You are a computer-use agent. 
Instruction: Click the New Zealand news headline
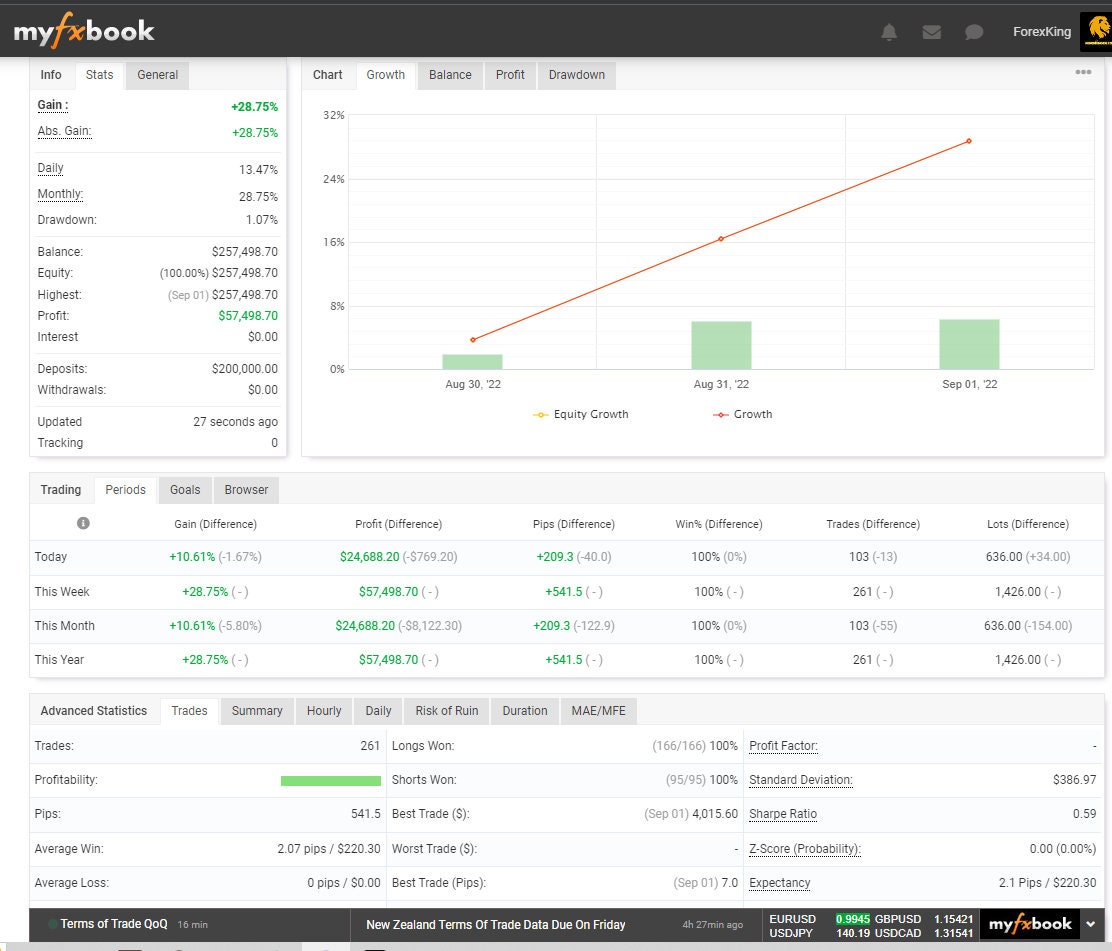[x=495, y=925]
